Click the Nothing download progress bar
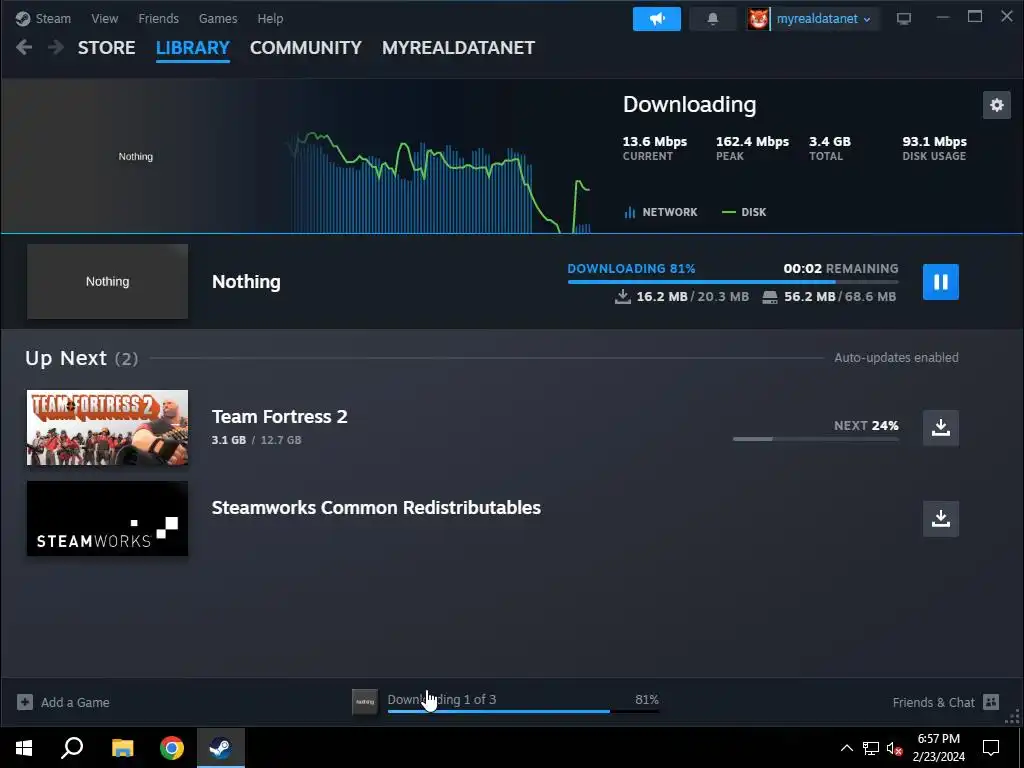Image resolution: width=1024 pixels, height=768 pixels. 733,281
